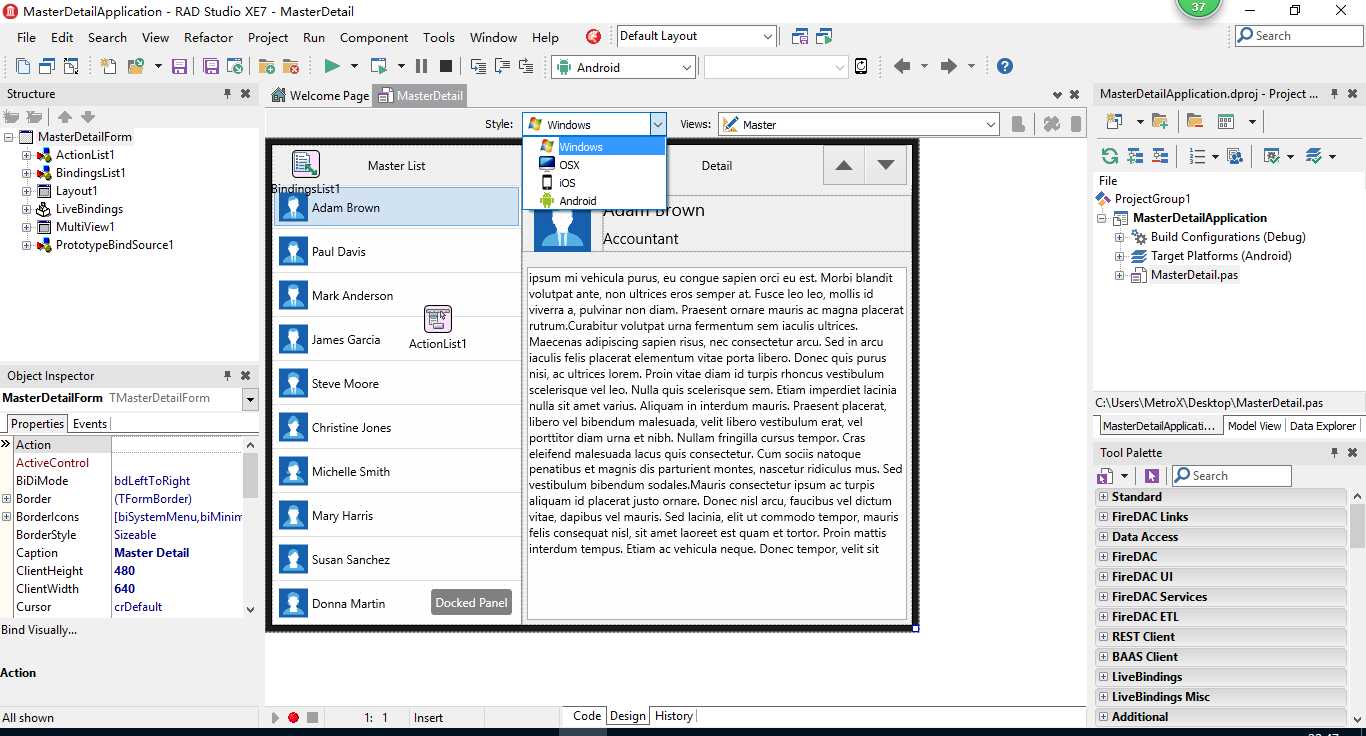Switch to the Code tab at bottom
The width and height of the screenshot is (1366, 736).
click(x=587, y=716)
